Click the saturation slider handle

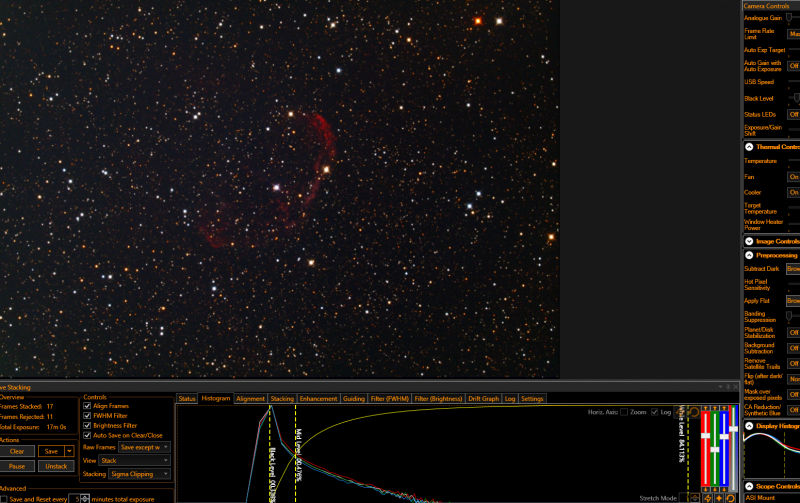tap(733, 429)
